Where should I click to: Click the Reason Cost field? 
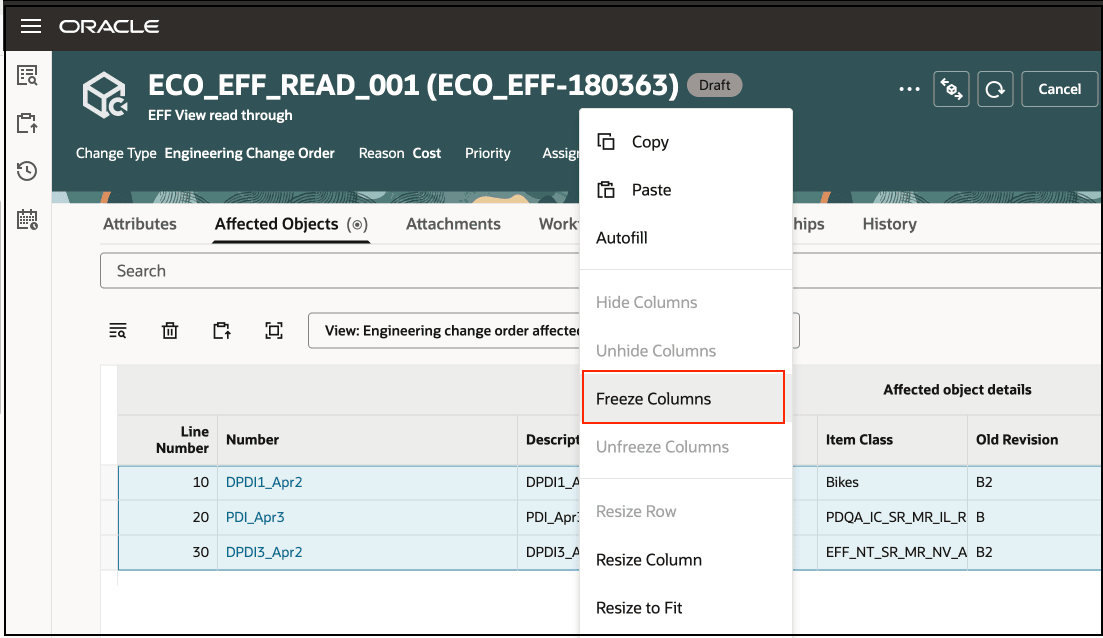point(400,153)
